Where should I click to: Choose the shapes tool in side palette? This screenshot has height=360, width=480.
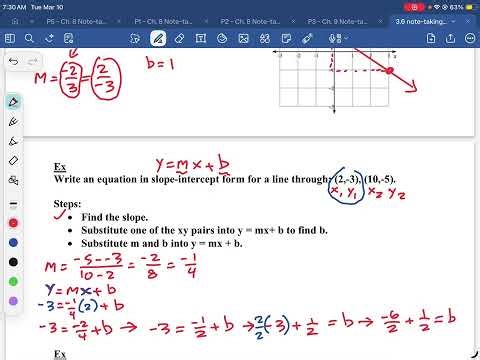pyautogui.click(x=13, y=180)
